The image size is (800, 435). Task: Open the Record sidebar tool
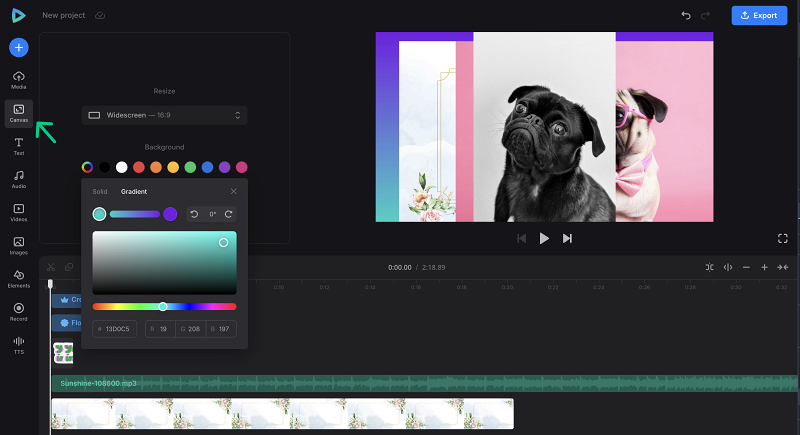pyautogui.click(x=19, y=312)
